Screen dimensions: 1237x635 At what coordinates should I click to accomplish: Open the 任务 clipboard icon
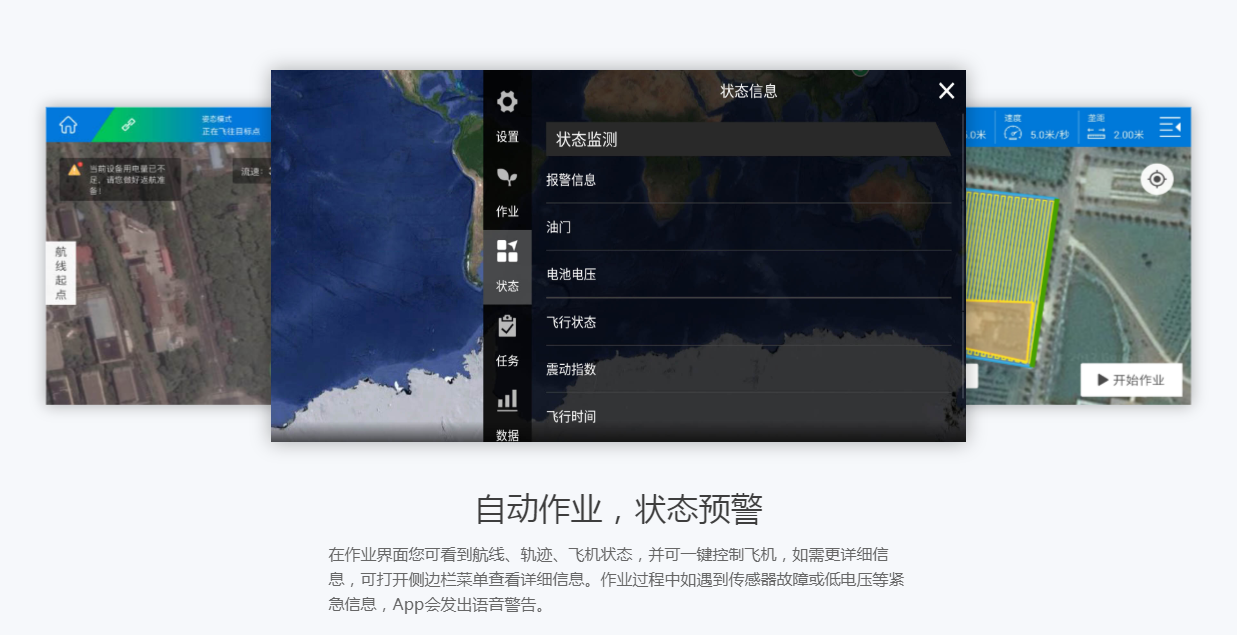pyautogui.click(x=507, y=327)
